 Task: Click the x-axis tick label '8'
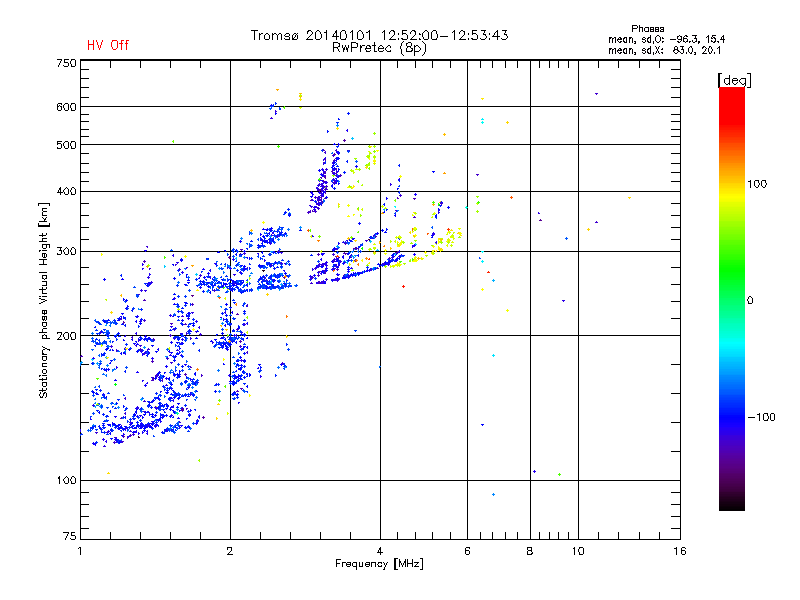530,551
